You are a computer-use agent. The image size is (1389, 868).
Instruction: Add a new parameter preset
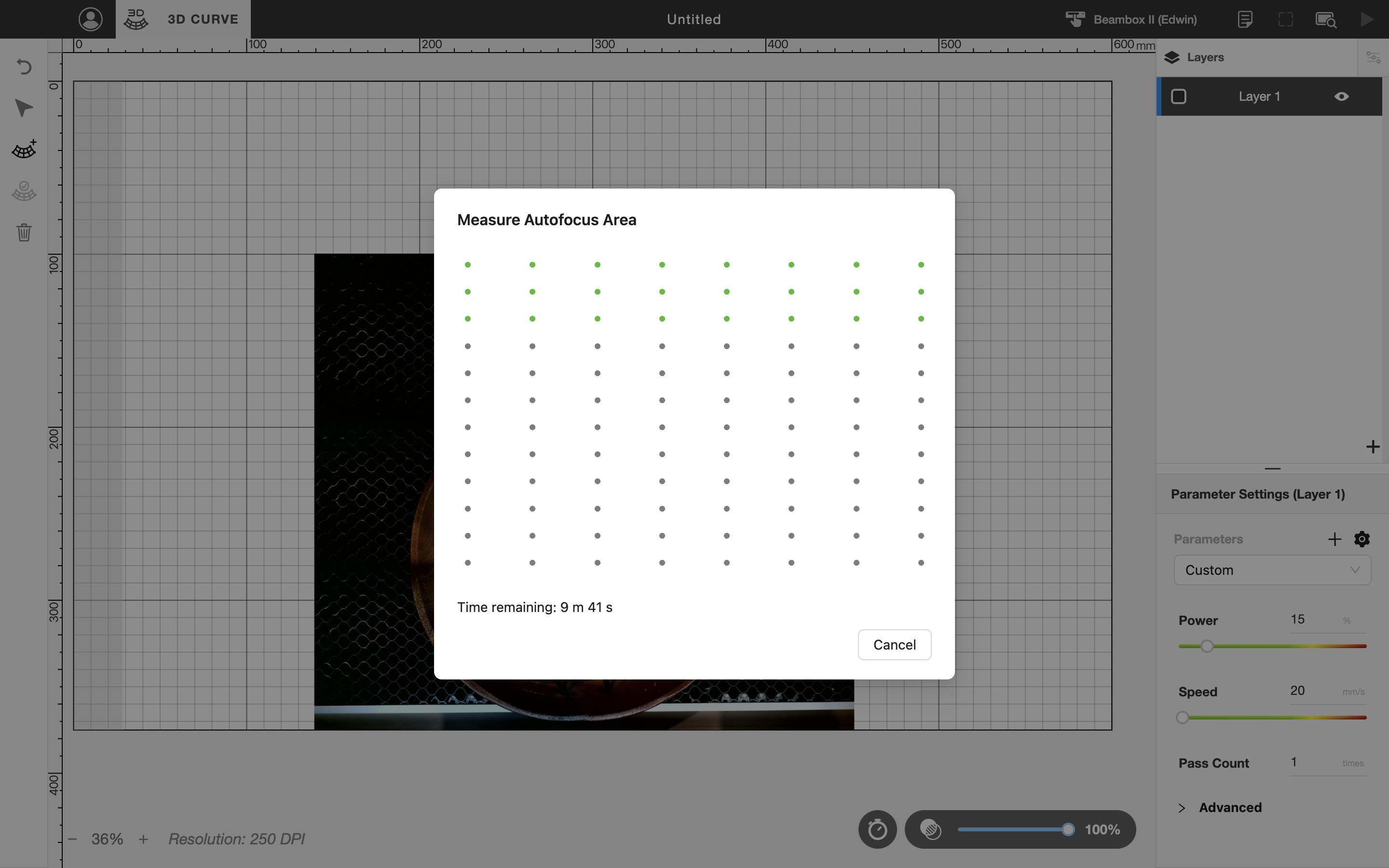coord(1335,539)
